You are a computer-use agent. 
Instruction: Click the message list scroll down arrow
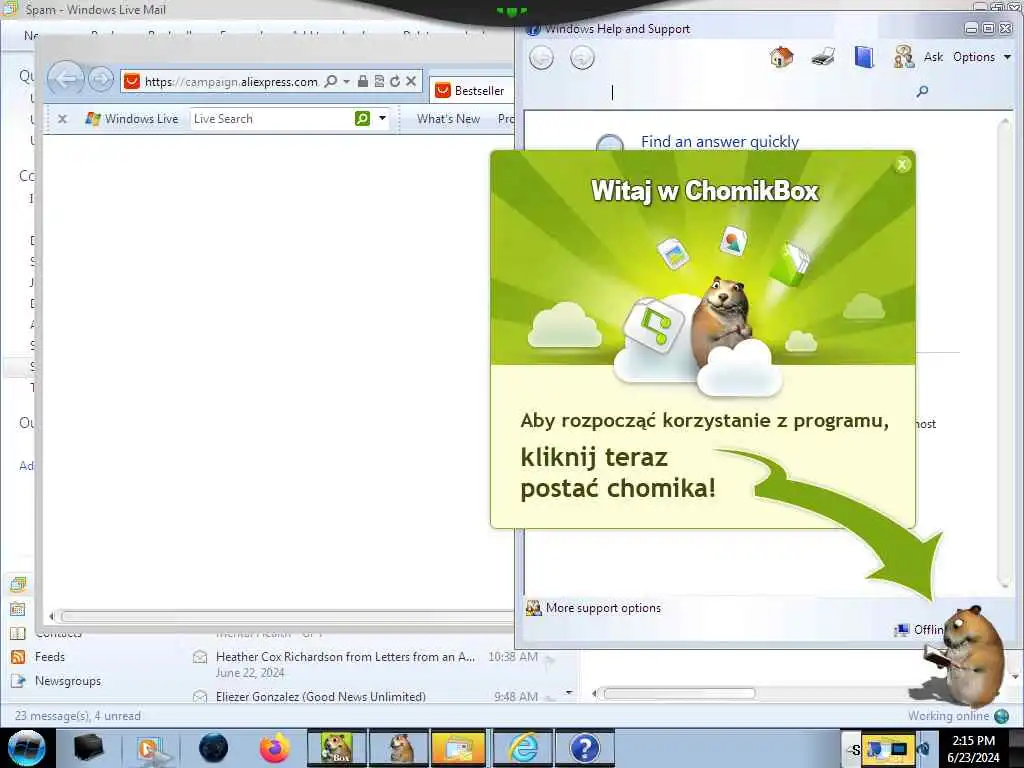point(569,692)
